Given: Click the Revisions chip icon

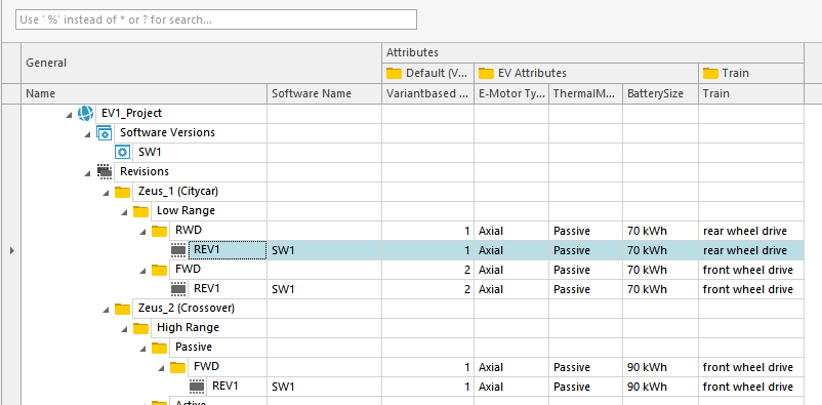Looking at the screenshot, I should (x=104, y=171).
